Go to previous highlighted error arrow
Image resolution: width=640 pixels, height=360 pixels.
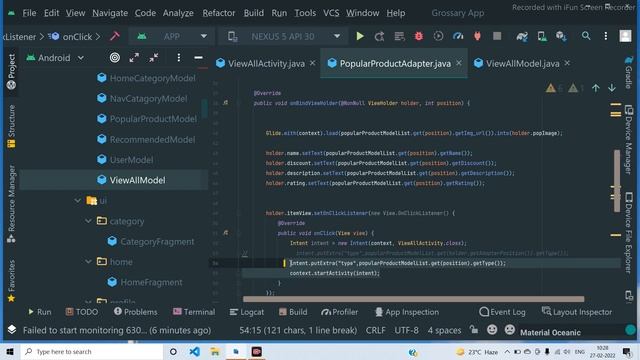(x=596, y=88)
